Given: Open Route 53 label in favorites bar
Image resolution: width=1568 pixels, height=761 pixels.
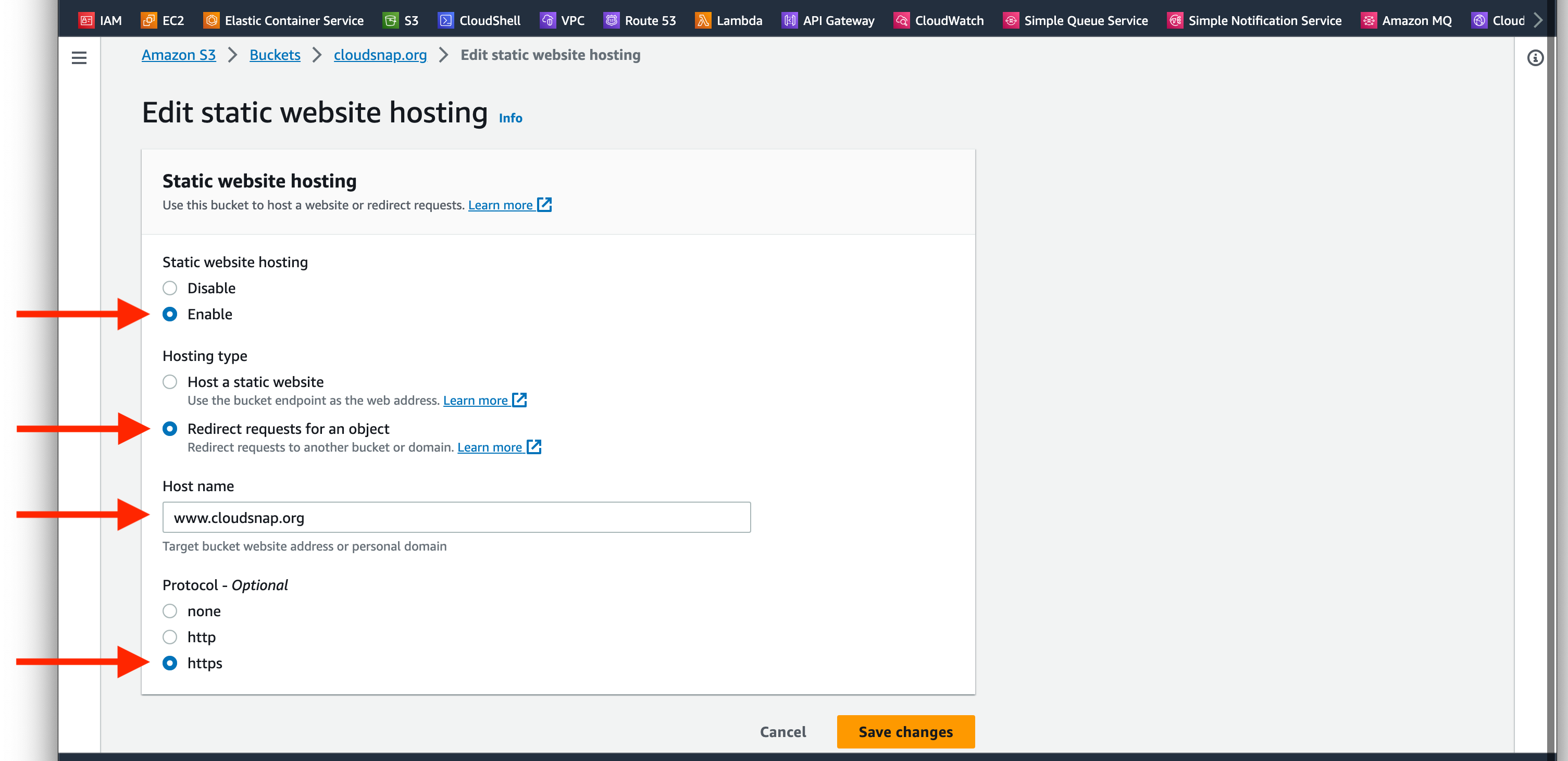Looking at the screenshot, I should [650, 21].
